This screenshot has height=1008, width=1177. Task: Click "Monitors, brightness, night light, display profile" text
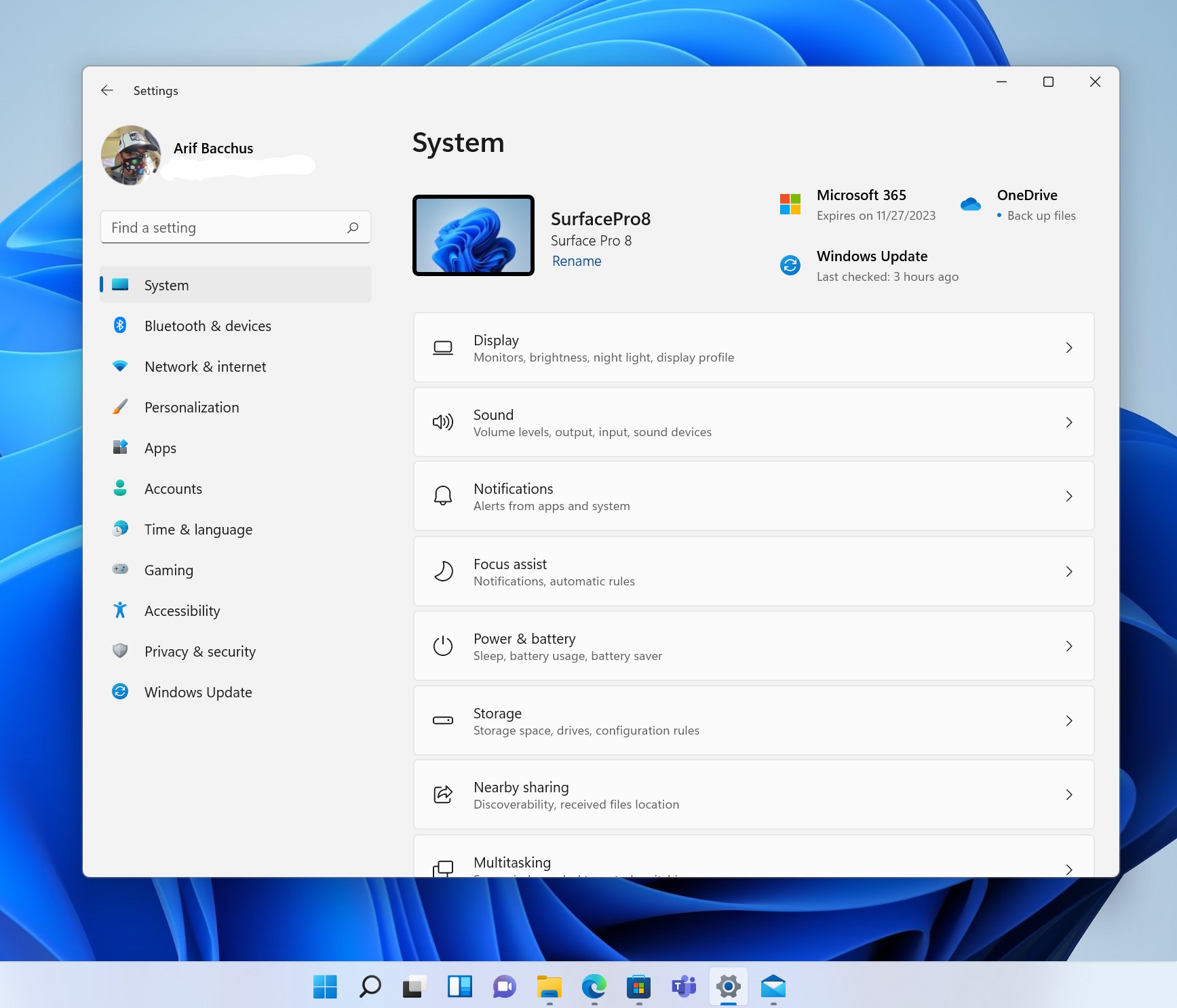(x=604, y=357)
